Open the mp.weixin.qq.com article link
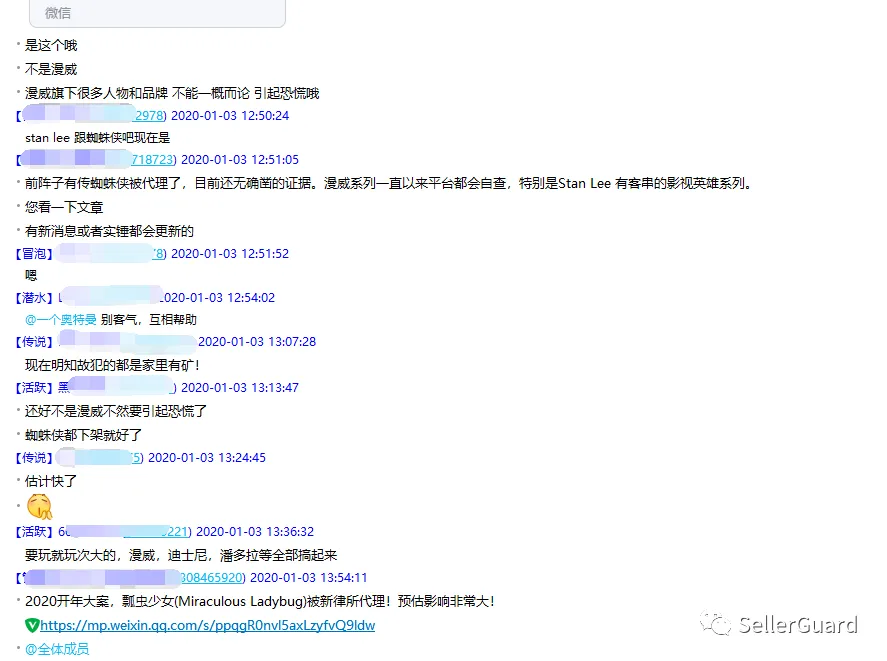This screenshot has height=661, width=887. [208, 625]
